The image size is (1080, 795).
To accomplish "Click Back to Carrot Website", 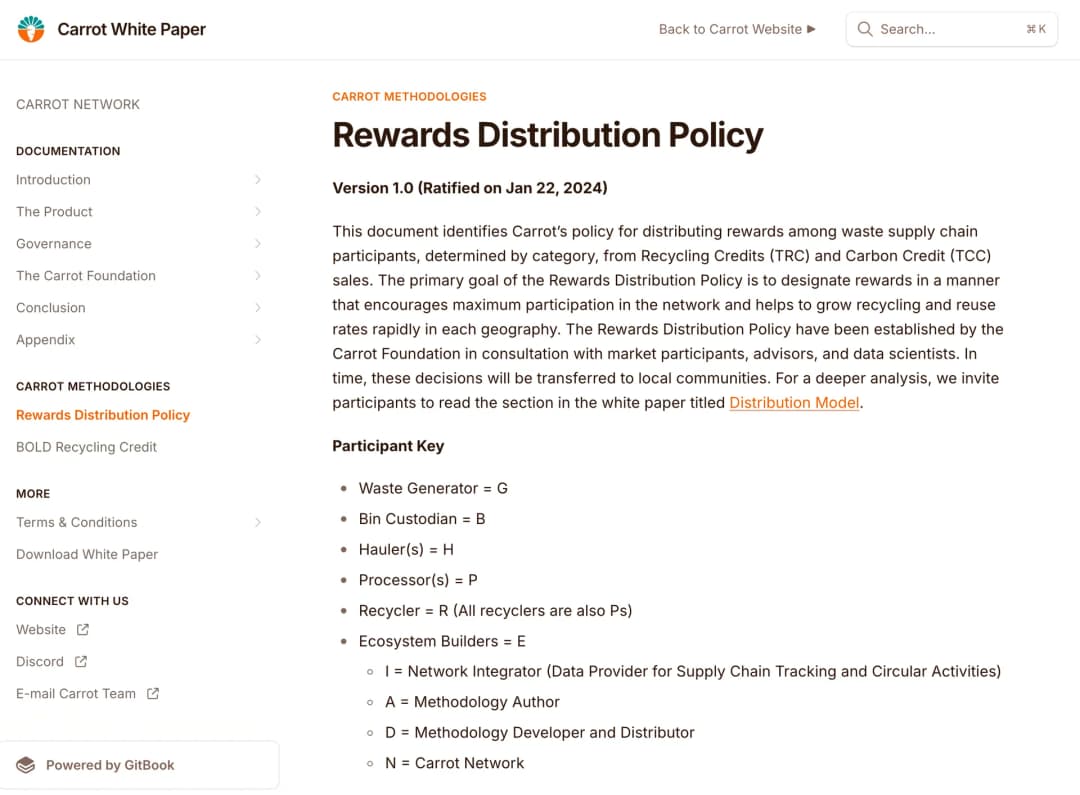I will tap(730, 29).
